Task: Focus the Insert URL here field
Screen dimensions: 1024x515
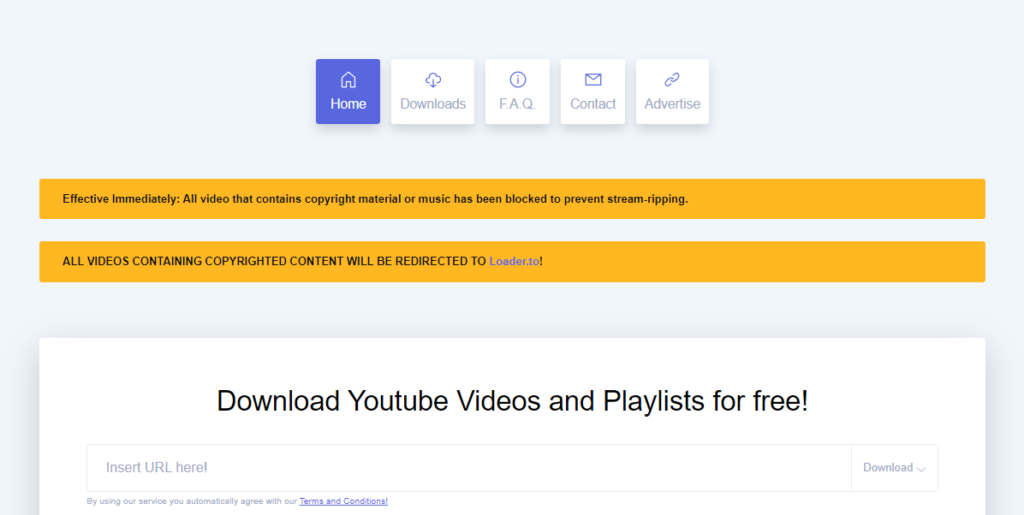Action: [469, 468]
